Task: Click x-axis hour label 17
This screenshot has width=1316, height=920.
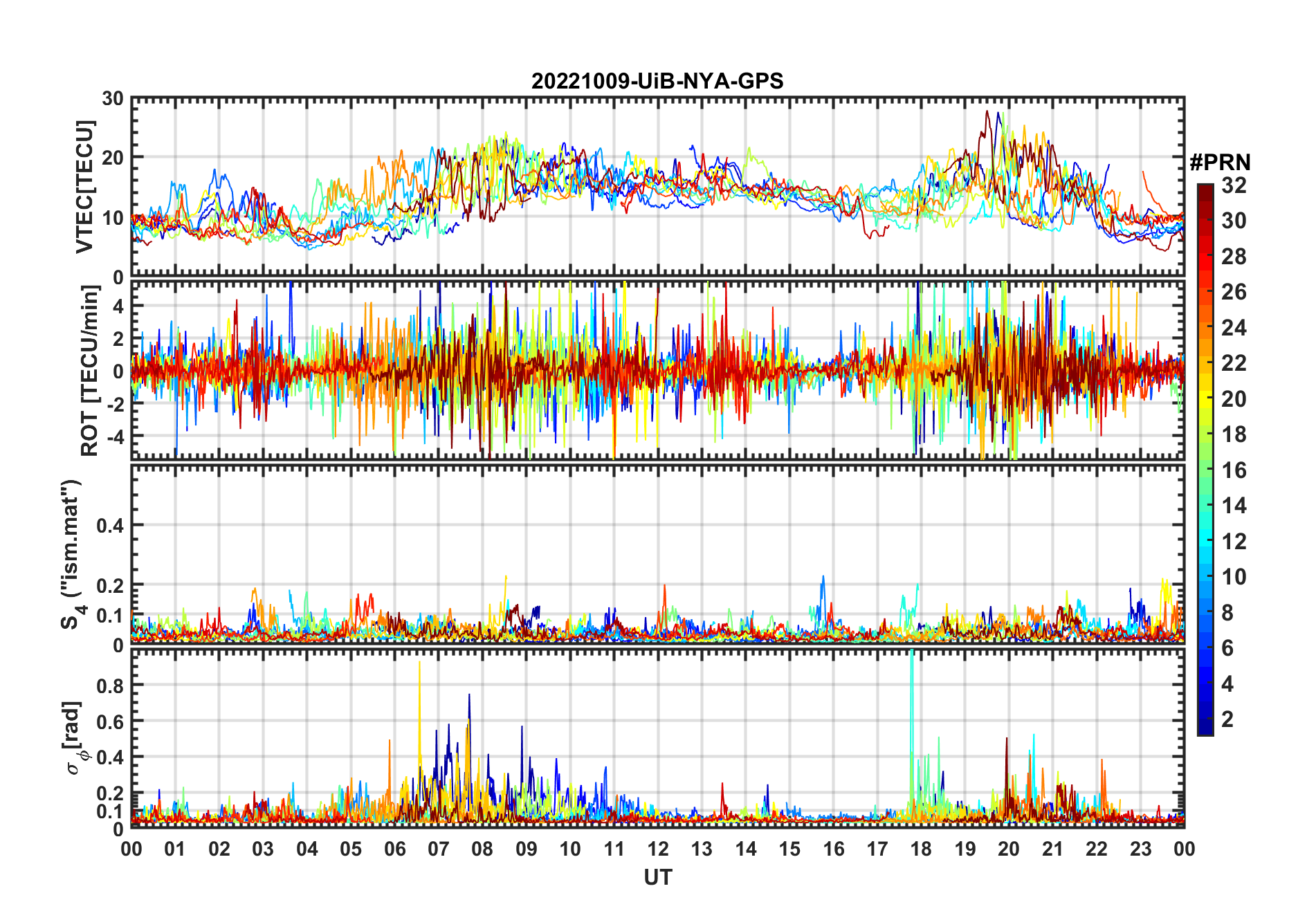Action: [x=877, y=849]
